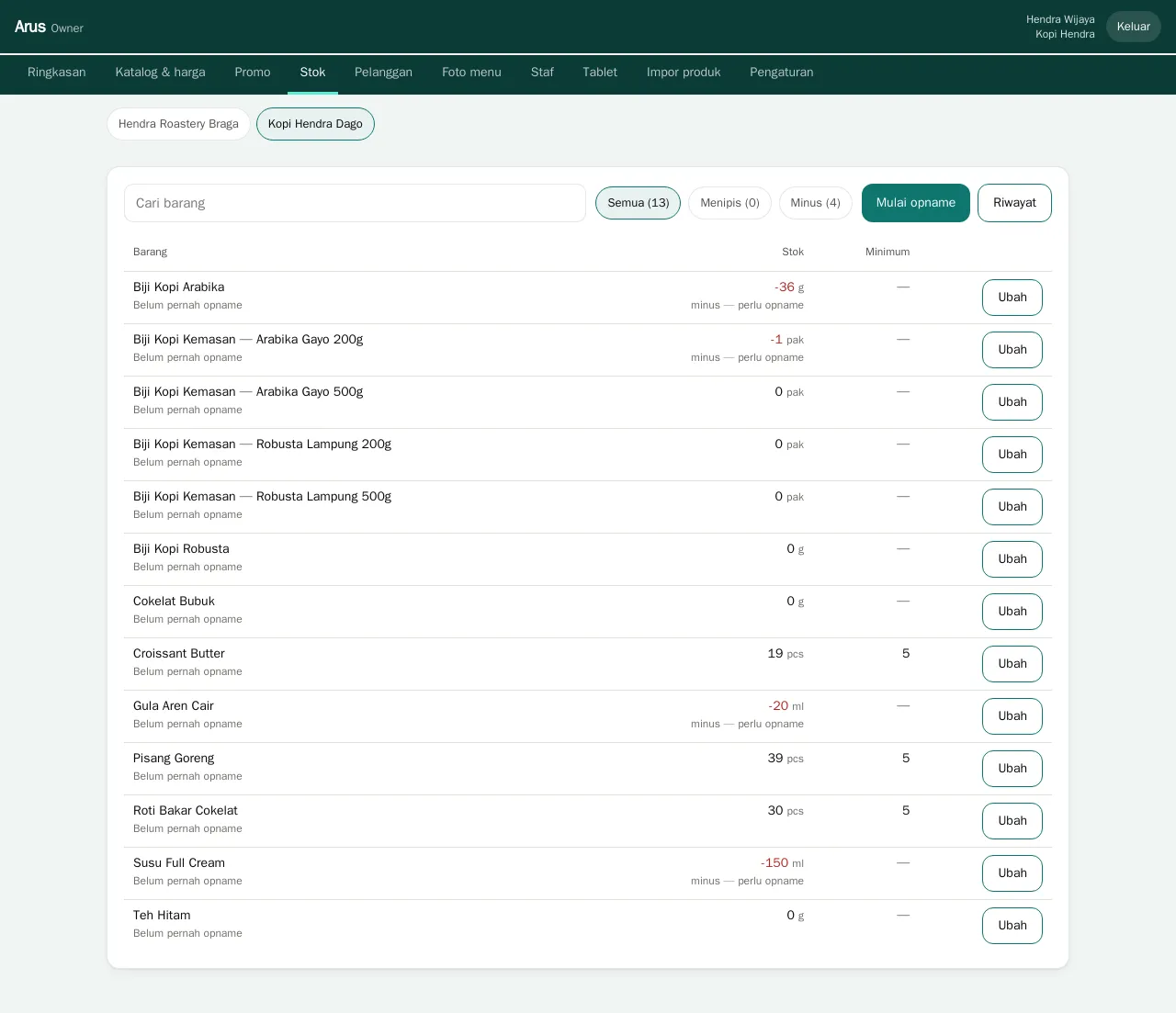Click the Keluar logout button

pyautogui.click(x=1134, y=27)
